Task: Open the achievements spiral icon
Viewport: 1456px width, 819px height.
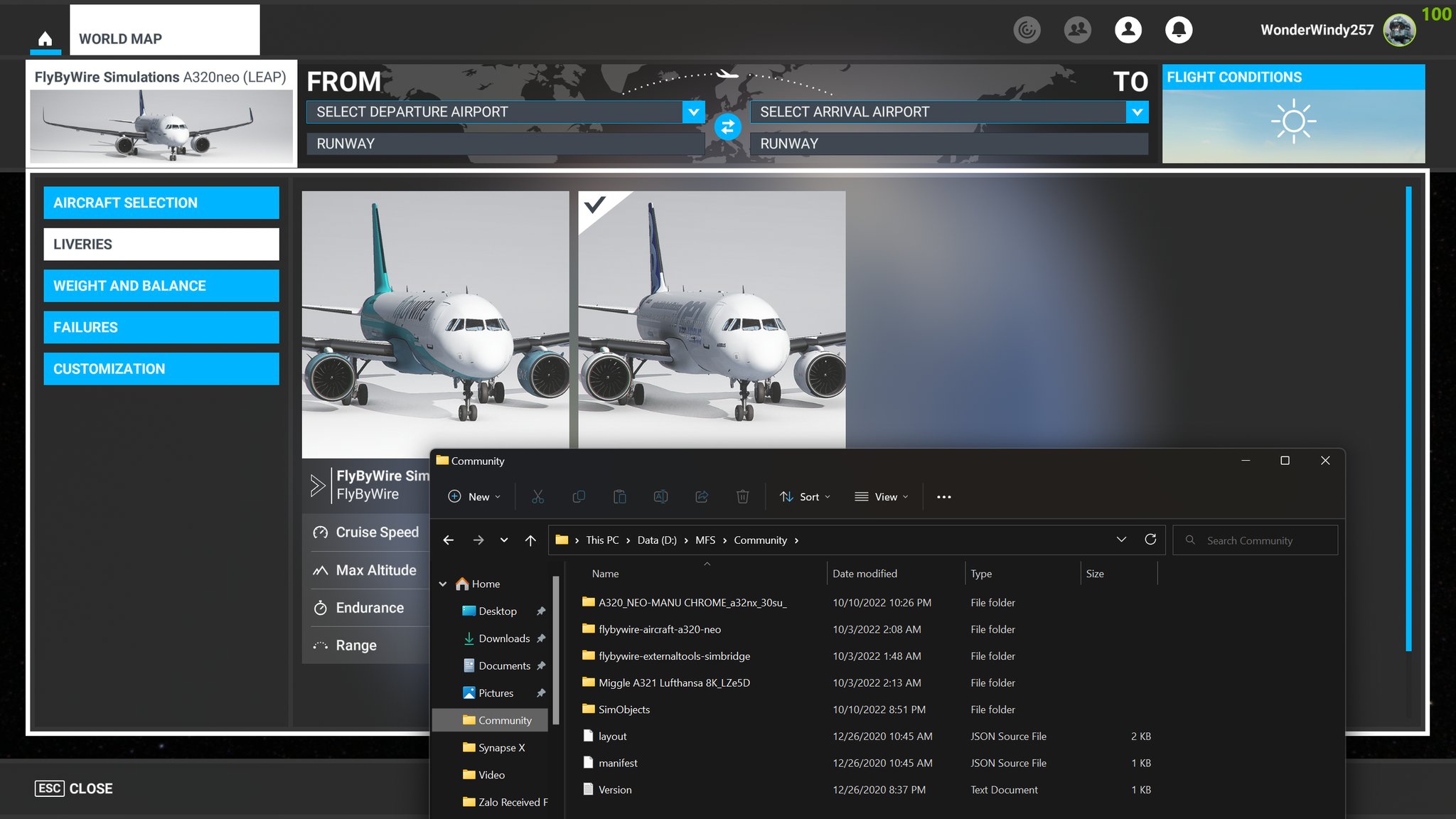Action: pos(1027,30)
